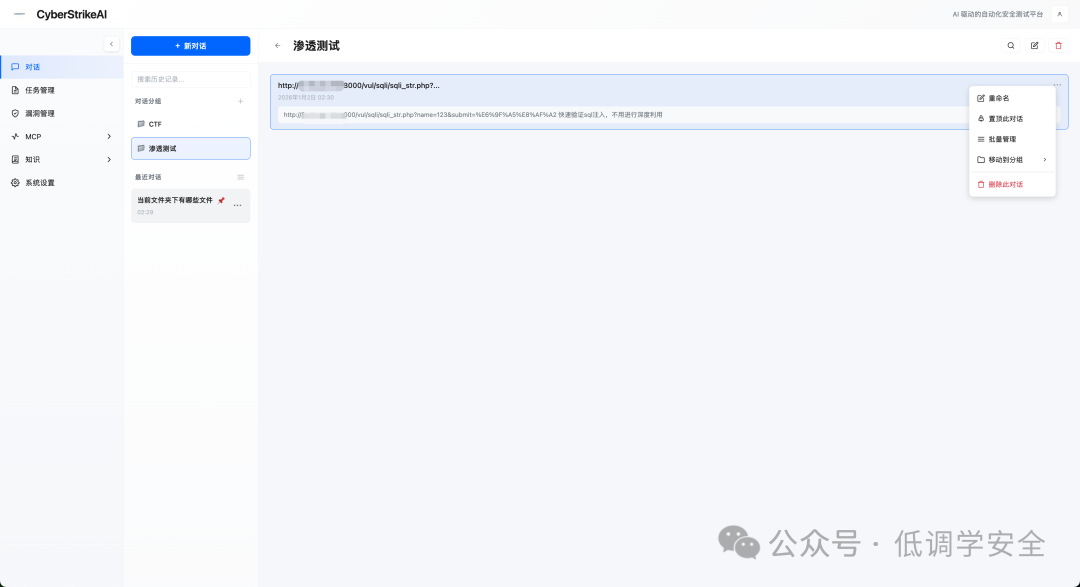Click the 知识 book icon
The width and height of the screenshot is (1080, 587).
pos(15,160)
